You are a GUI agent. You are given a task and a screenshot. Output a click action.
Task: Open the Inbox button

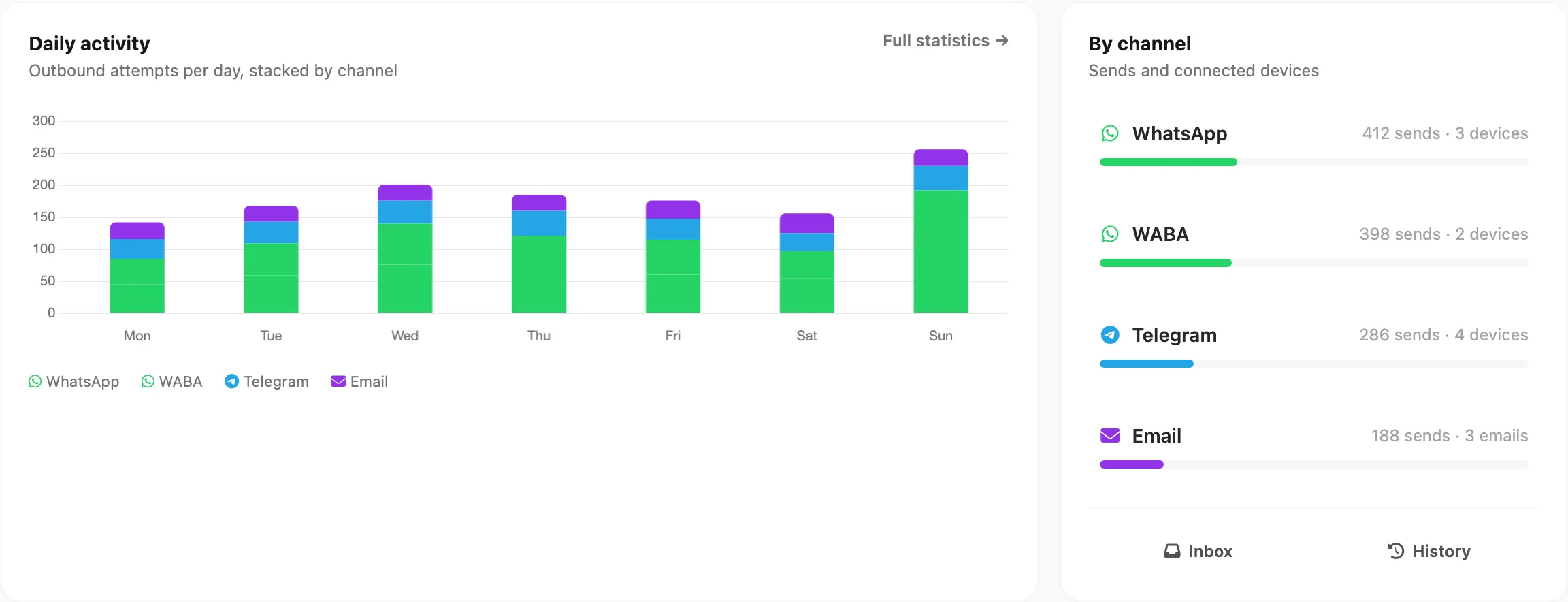tap(1198, 551)
